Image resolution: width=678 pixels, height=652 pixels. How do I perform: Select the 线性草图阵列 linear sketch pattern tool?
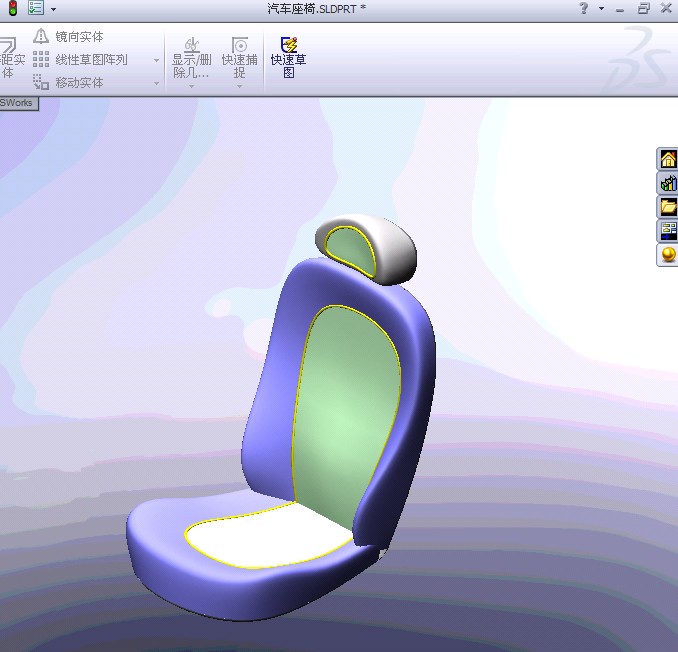(80, 60)
